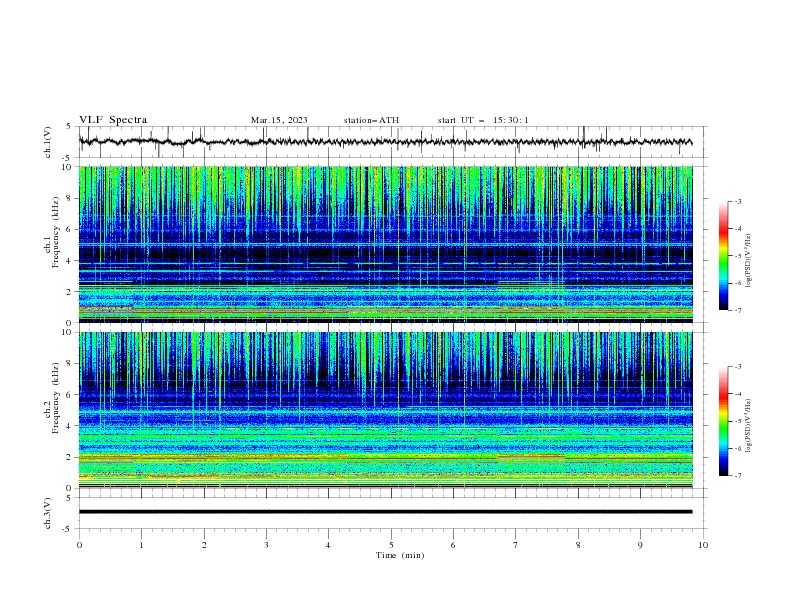This screenshot has width=792, height=612.
Task: Click the '-7' tick on ch.2 colorbar
Action: pyautogui.click(x=737, y=476)
